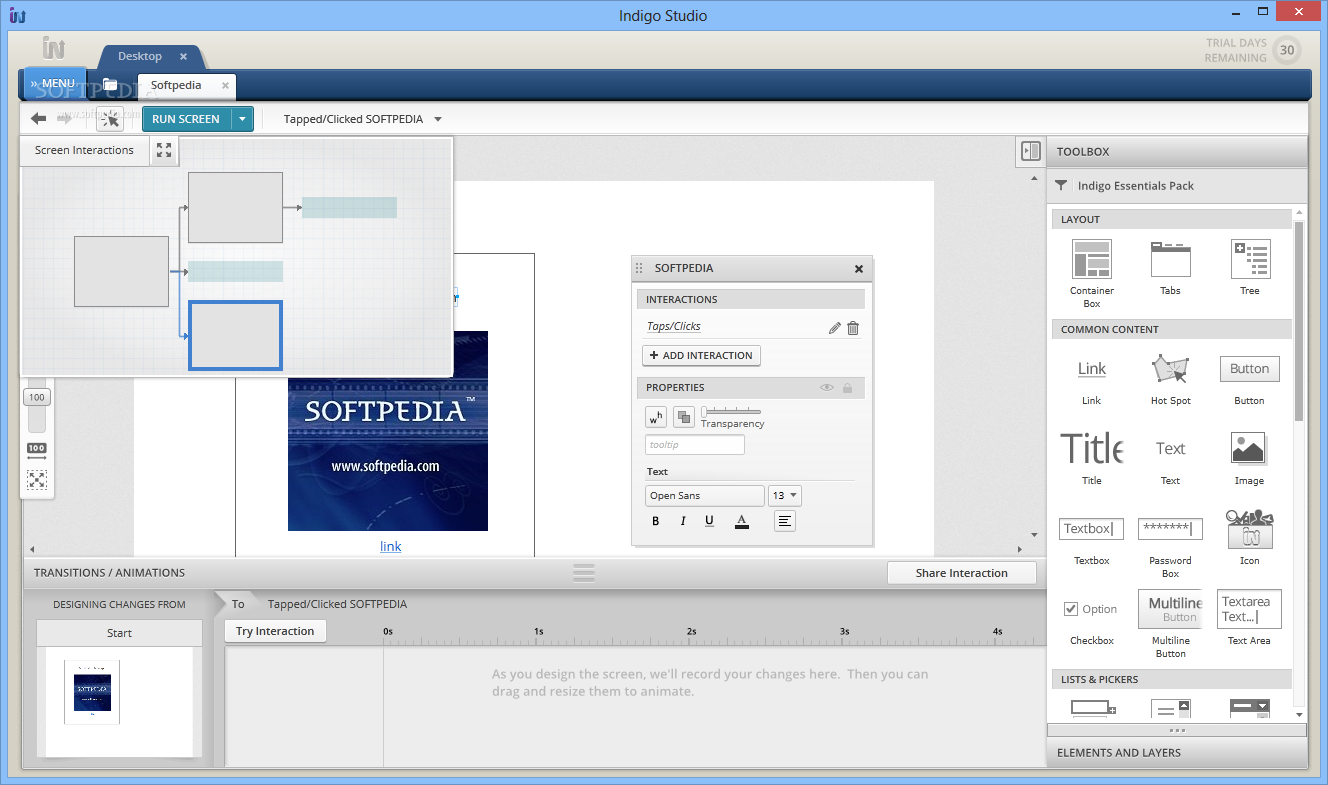Choose the Text Area element
This screenshot has width=1328, height=785.
point(1249,618)
